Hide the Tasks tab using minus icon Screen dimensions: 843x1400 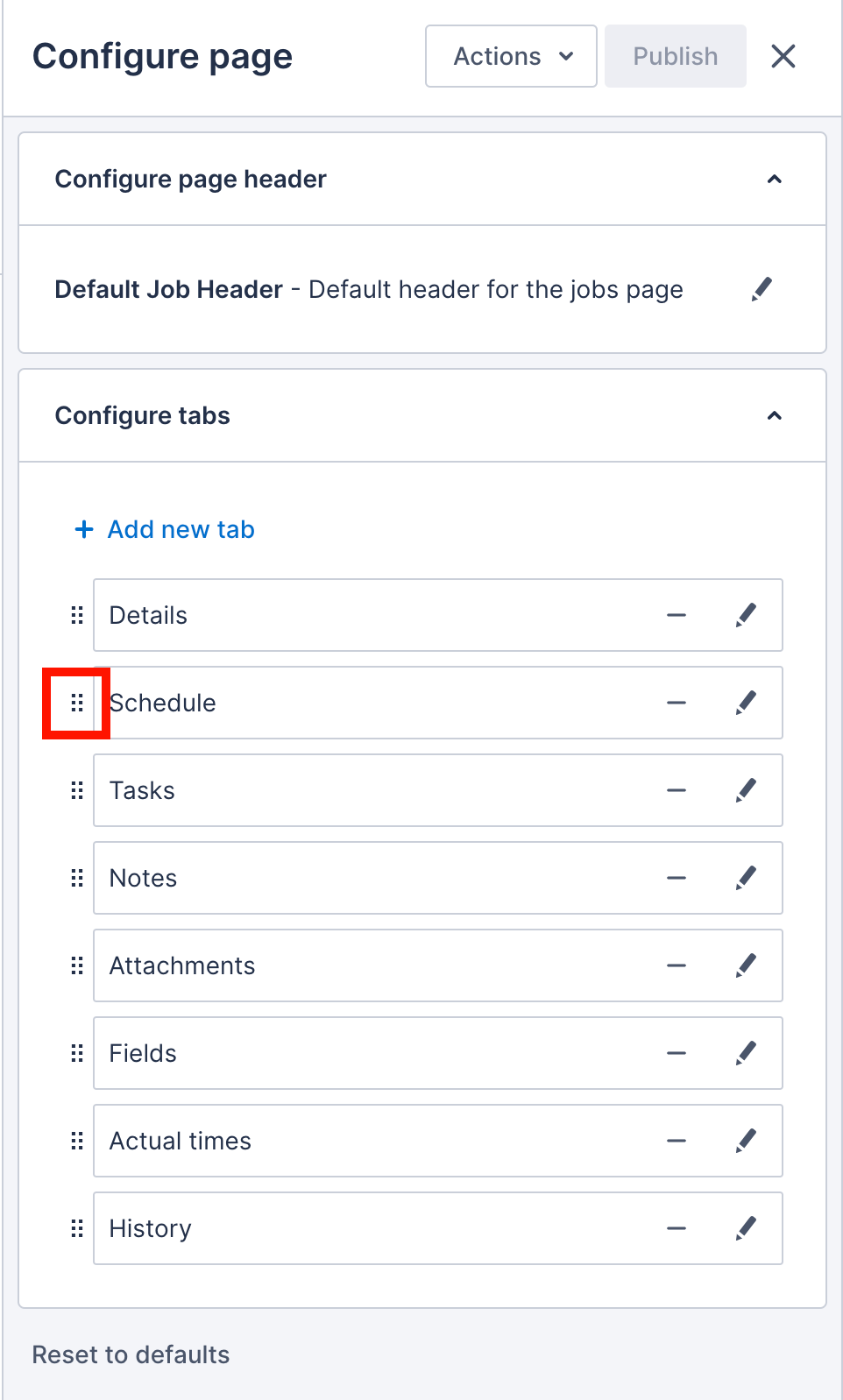(677, 790)
